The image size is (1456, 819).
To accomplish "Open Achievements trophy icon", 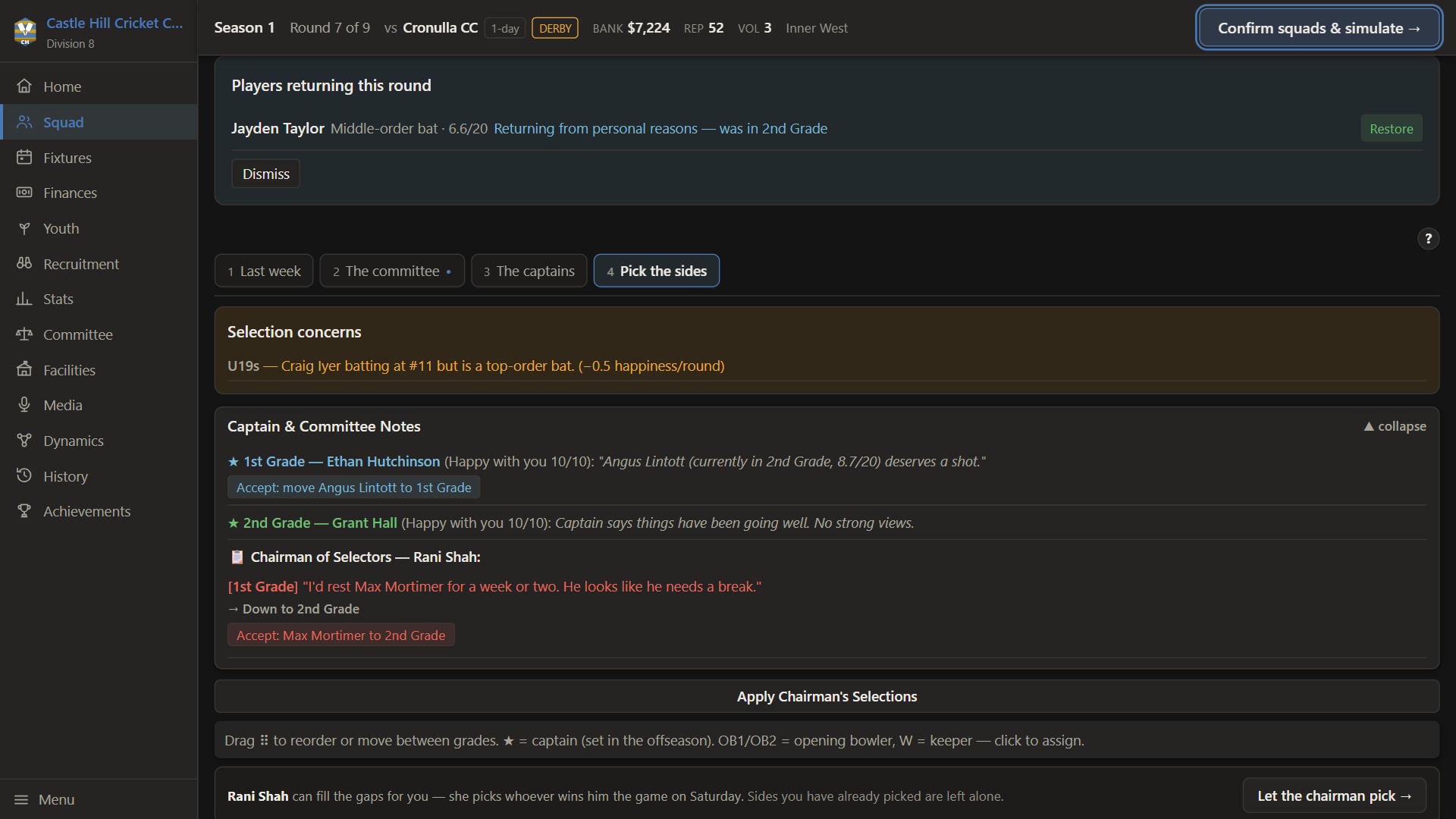I will click(x=24, y=511).
